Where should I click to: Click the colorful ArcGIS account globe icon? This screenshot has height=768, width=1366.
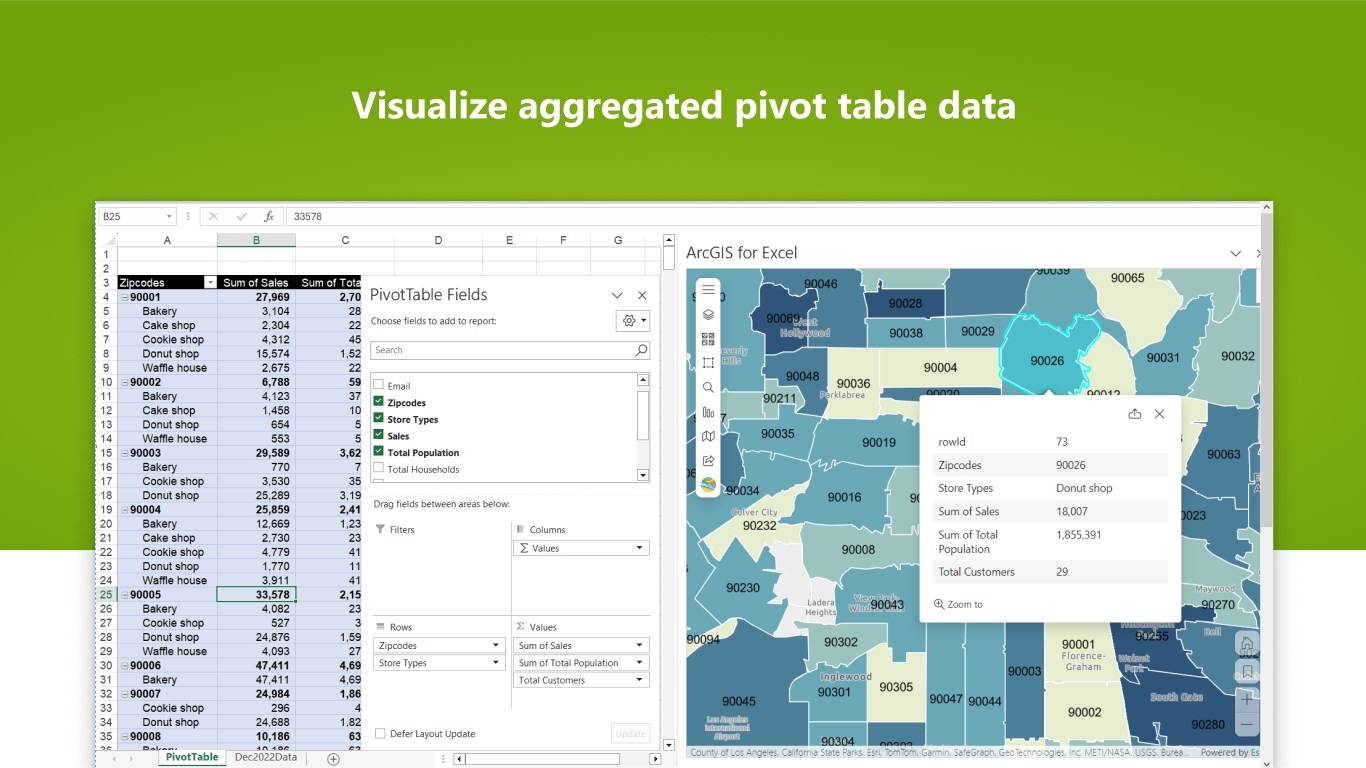tap(708, 485)
